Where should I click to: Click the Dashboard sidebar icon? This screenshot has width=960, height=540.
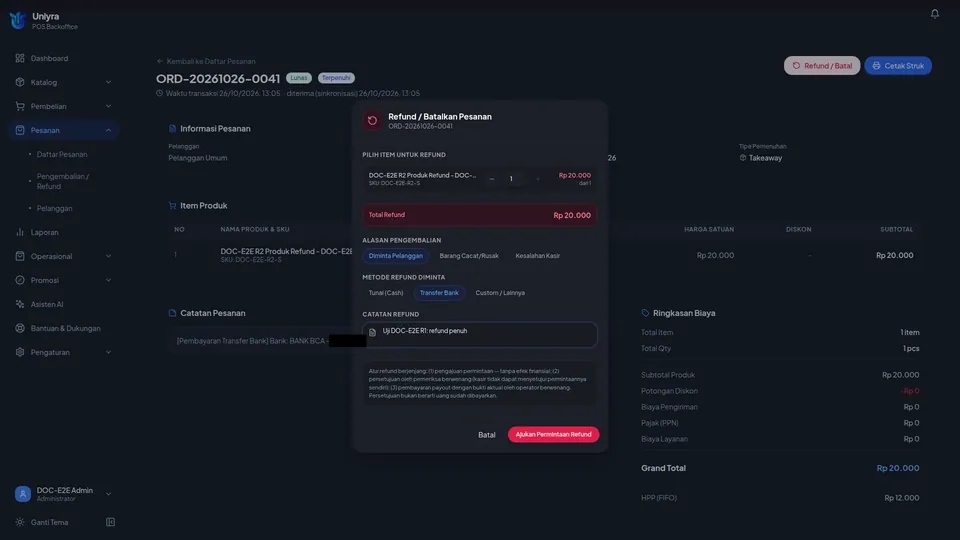[20, 58]
